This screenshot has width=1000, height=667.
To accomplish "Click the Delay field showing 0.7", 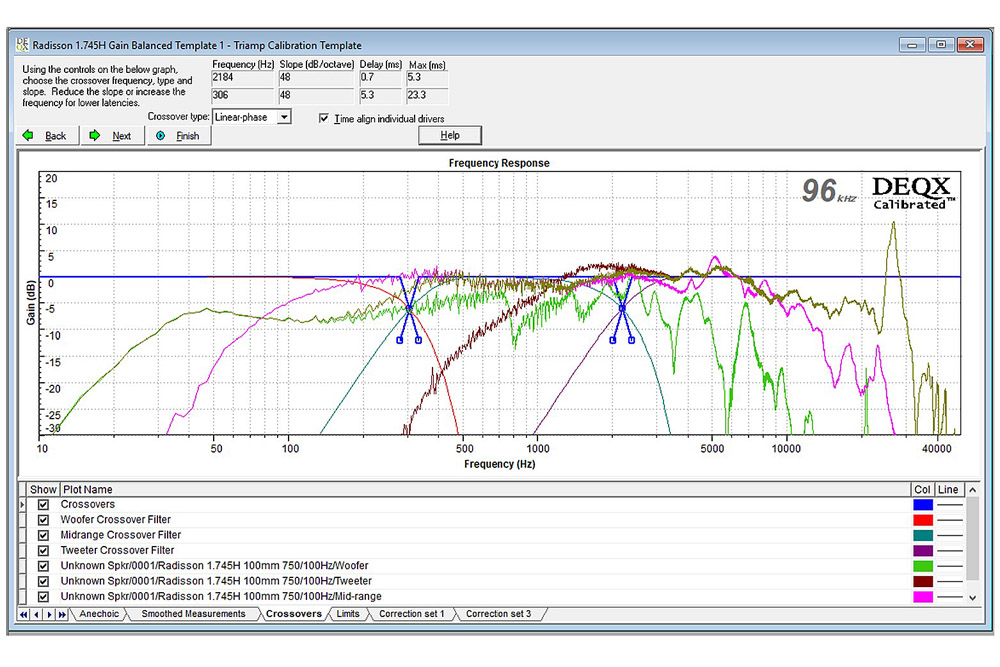I will point(380,78).
